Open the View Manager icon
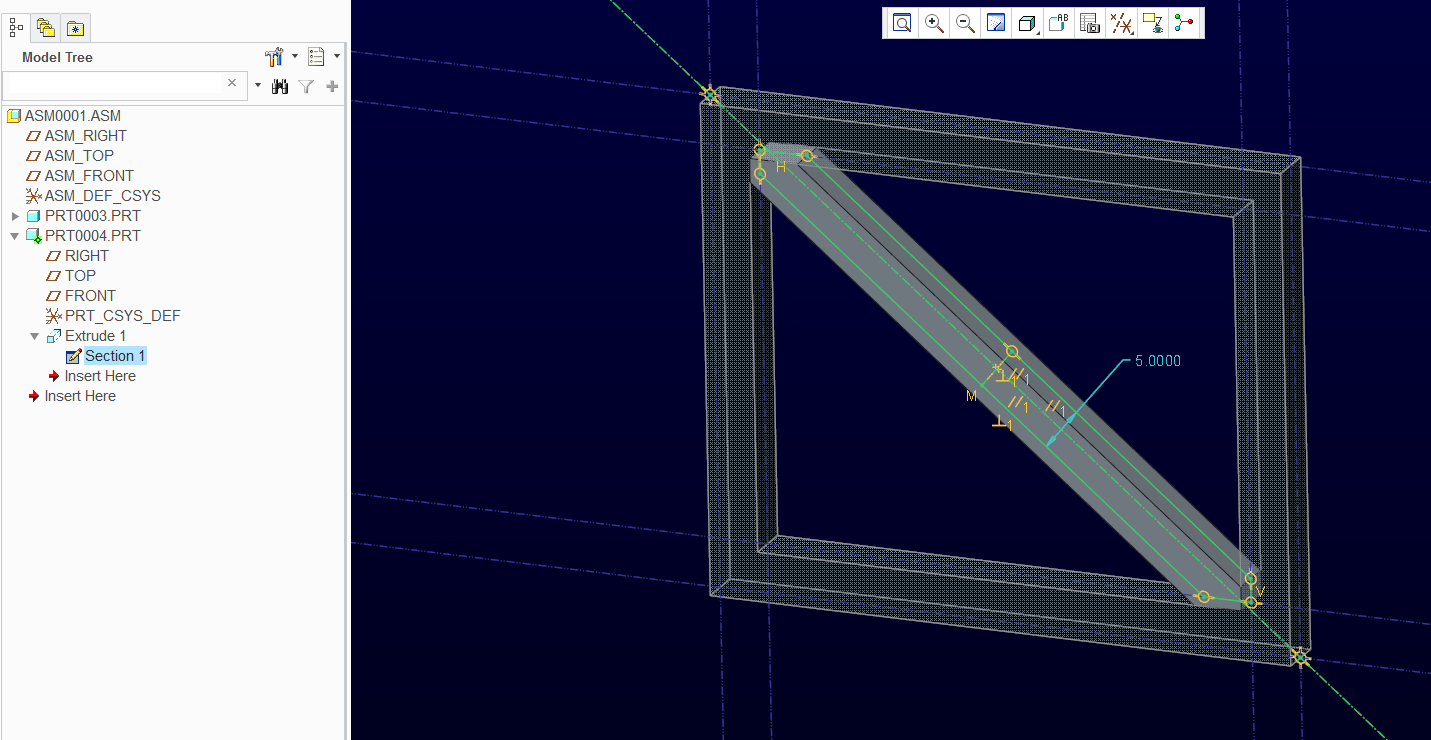This screenshot has width=1431, height=740. pyautogui.click(x=1091, y=23)
